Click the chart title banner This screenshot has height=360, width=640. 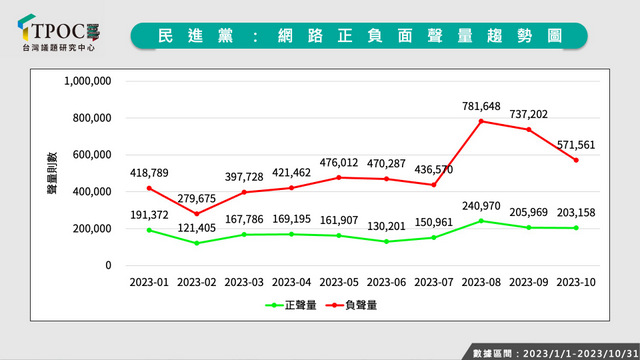pos(359,36)
